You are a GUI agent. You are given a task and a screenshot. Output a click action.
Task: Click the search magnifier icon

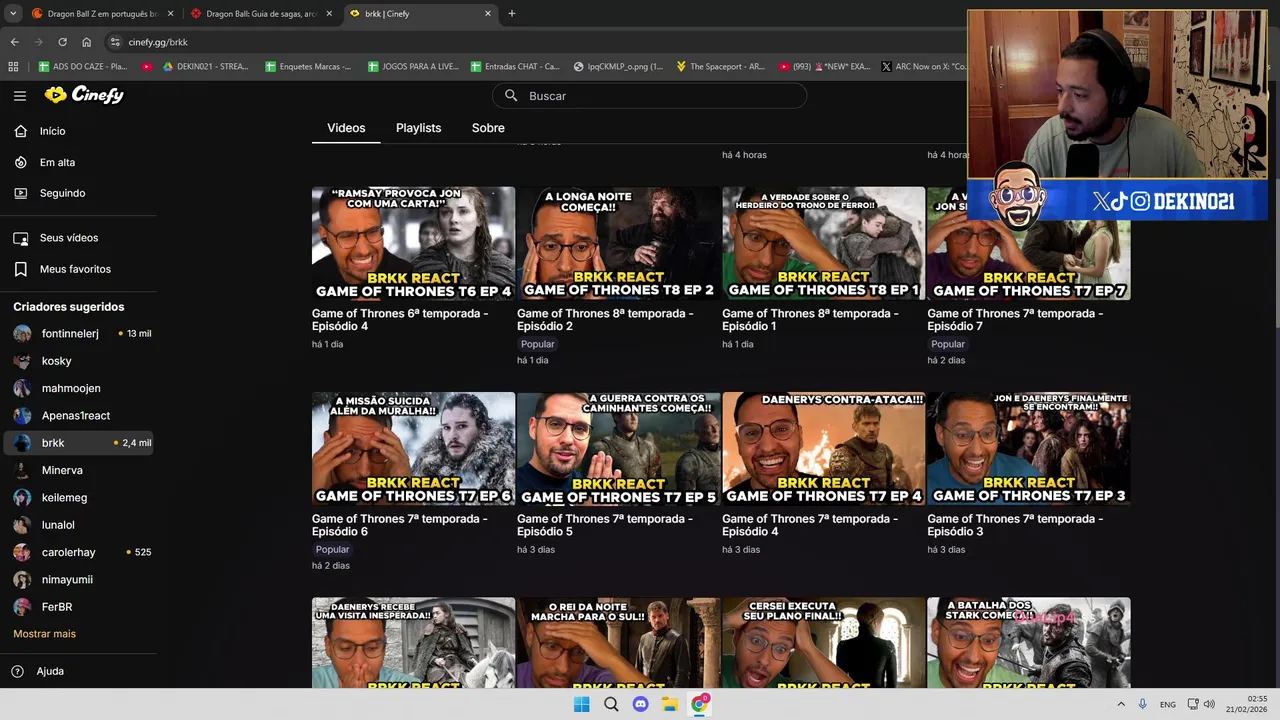click(x=511, y=96)
